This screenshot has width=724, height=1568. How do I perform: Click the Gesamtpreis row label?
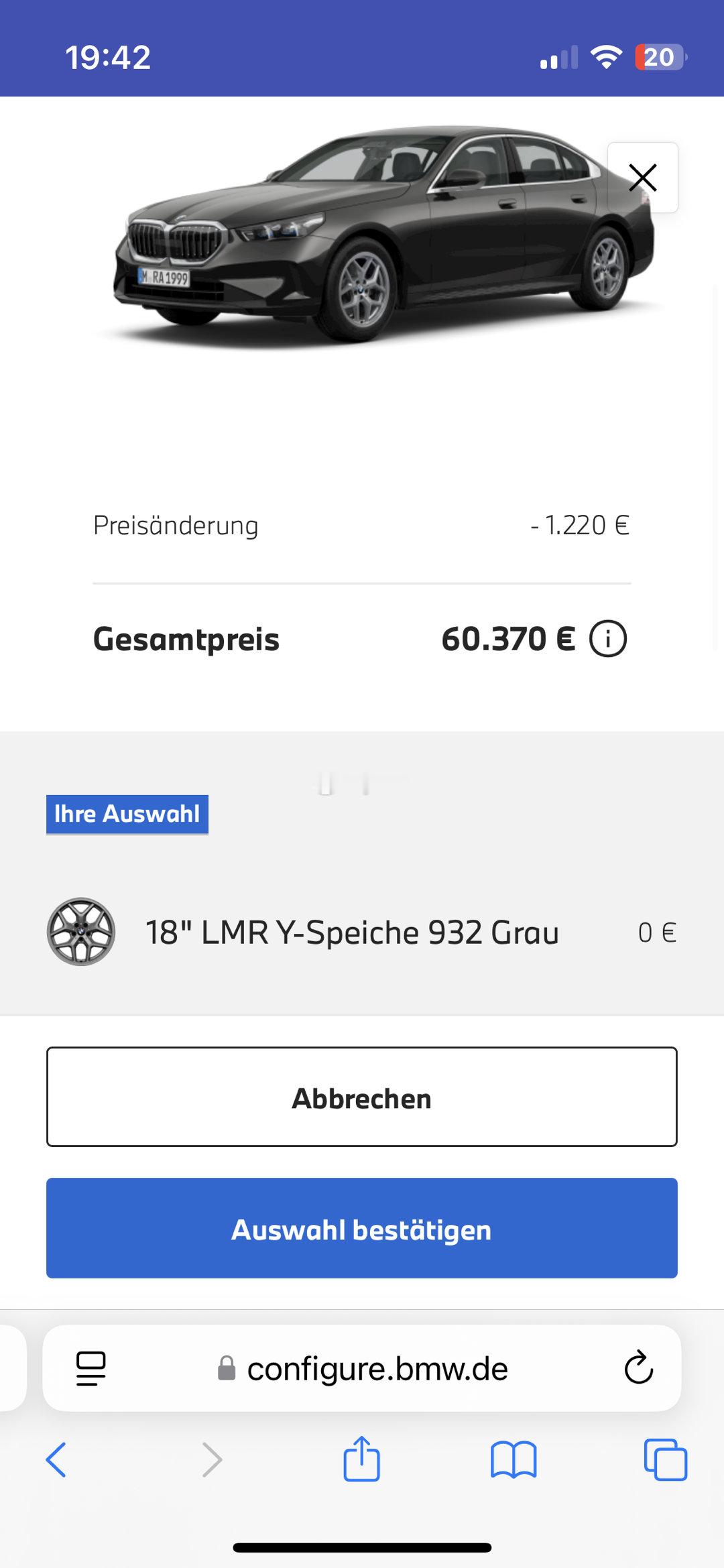point(186,640)
